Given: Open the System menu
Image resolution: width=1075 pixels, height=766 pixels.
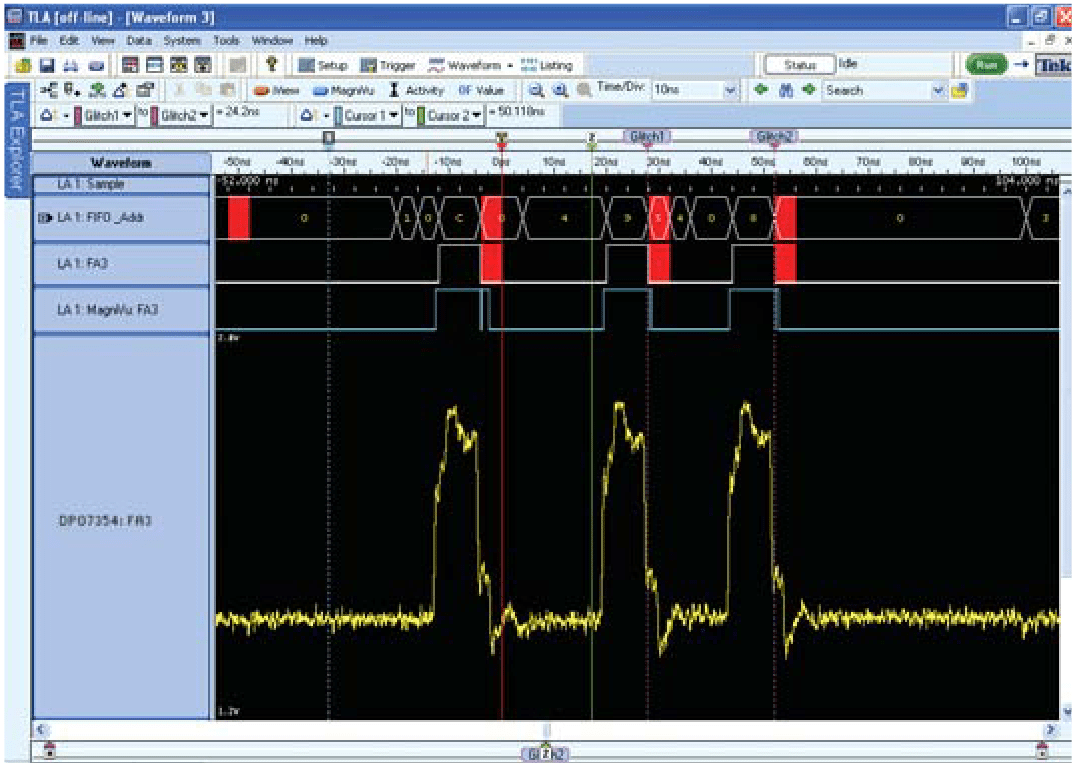Looking at the screenshot, I should (181, 40).
